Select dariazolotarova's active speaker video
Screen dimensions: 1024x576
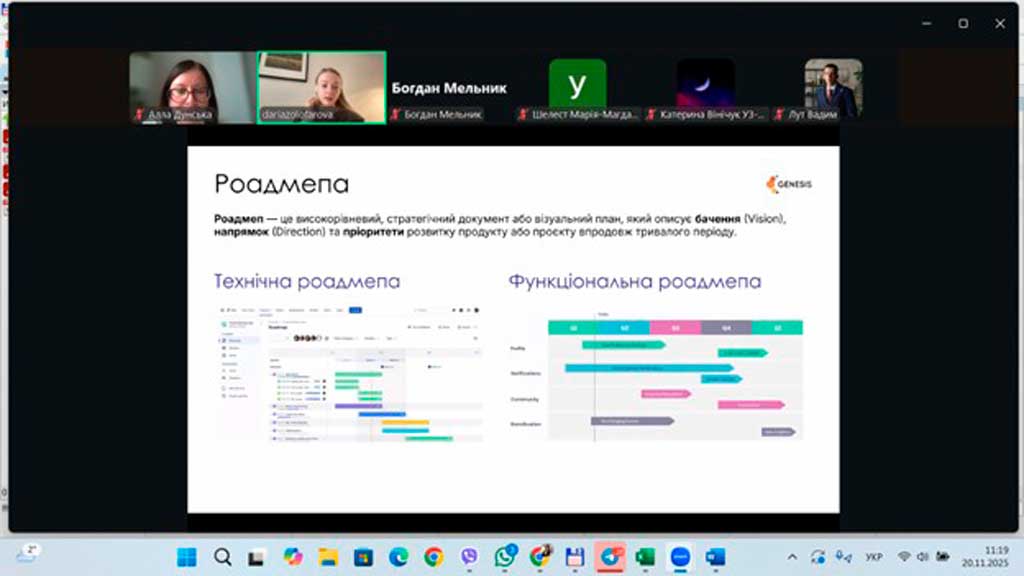pos(322,87)
